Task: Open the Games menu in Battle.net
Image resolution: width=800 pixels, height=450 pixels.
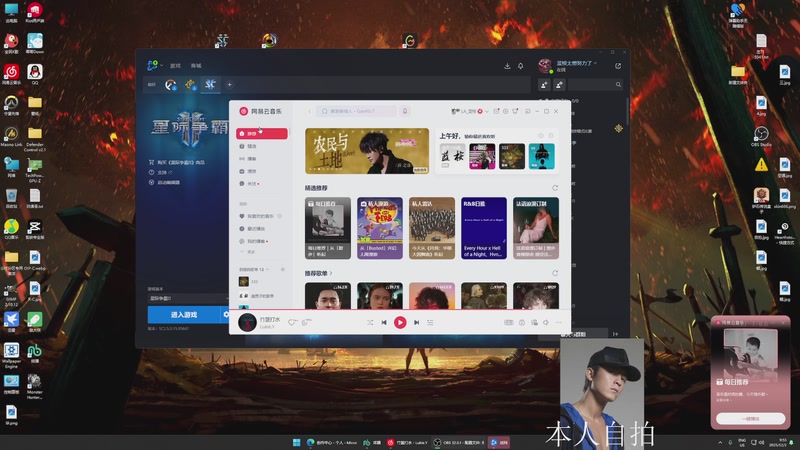Action: [176, 66]
